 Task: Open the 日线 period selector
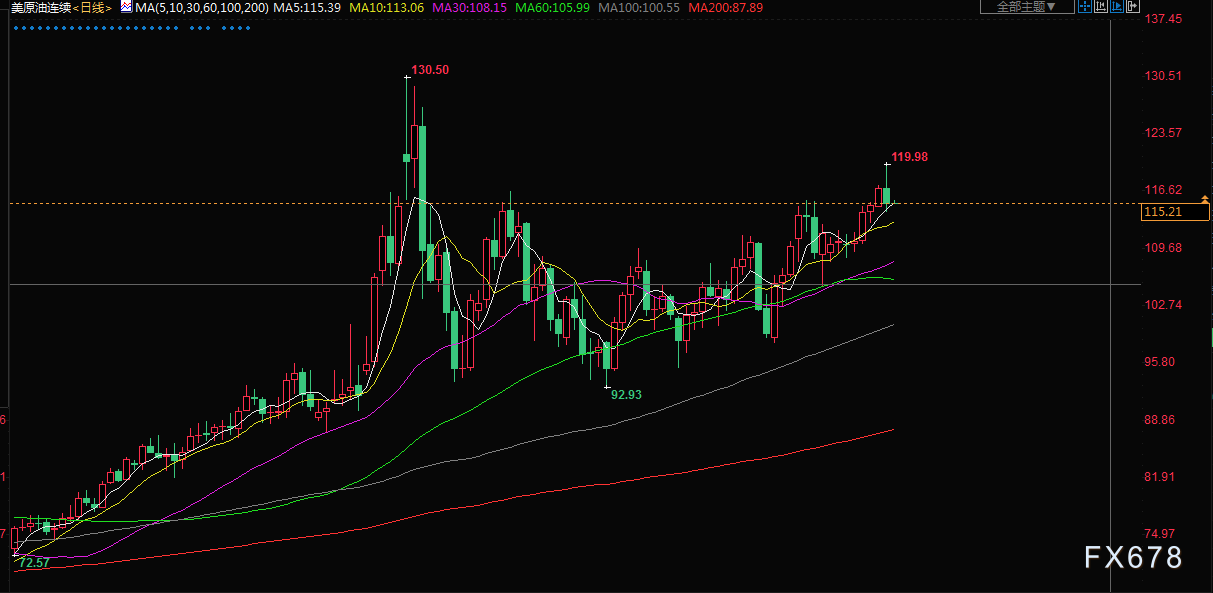tap(93, 7)
